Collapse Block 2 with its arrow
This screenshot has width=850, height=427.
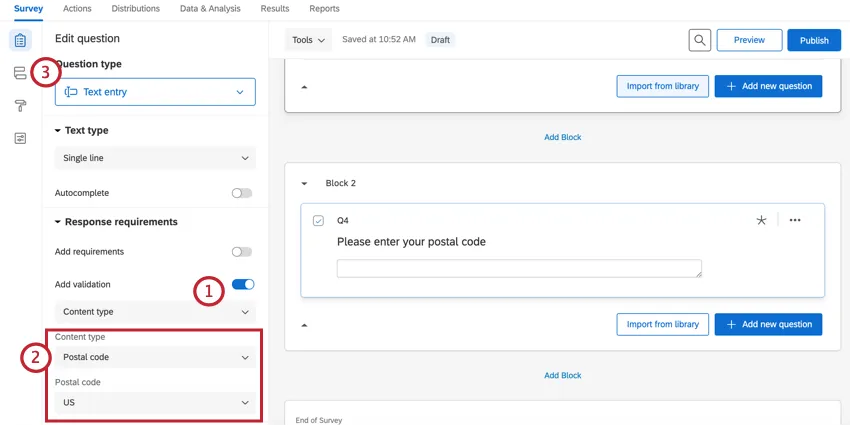tap(304, 184)
